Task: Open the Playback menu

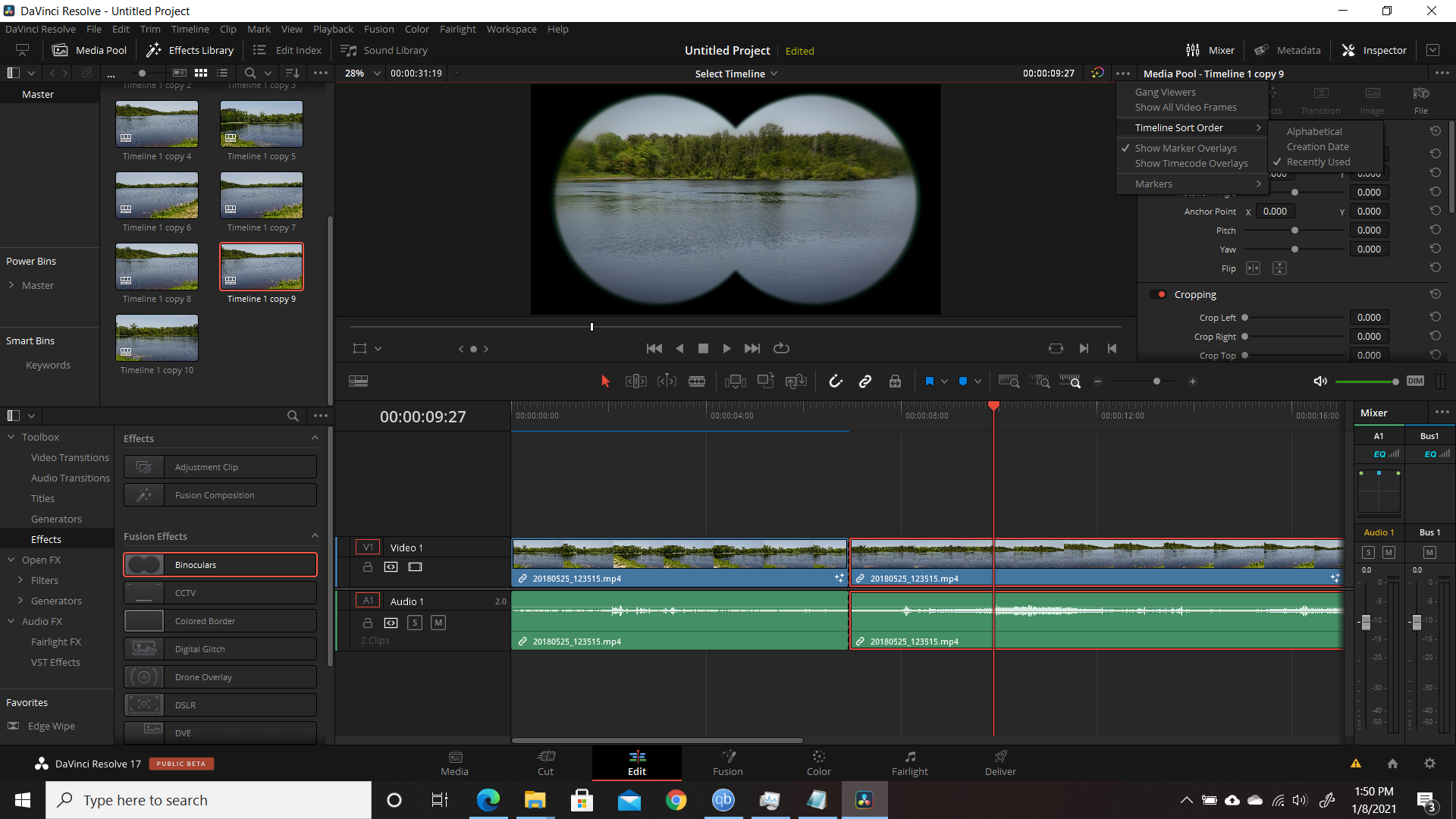Action: (x=333, y=29)
